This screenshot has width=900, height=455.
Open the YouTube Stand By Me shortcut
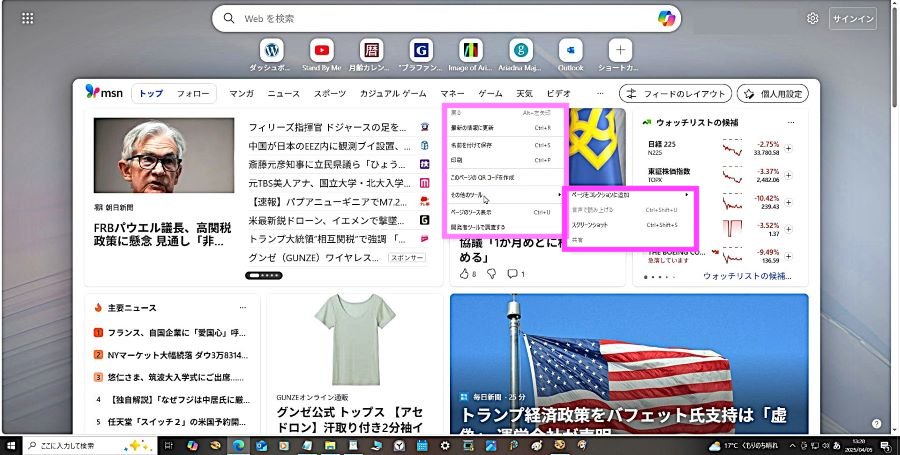[x=321, y=50]
